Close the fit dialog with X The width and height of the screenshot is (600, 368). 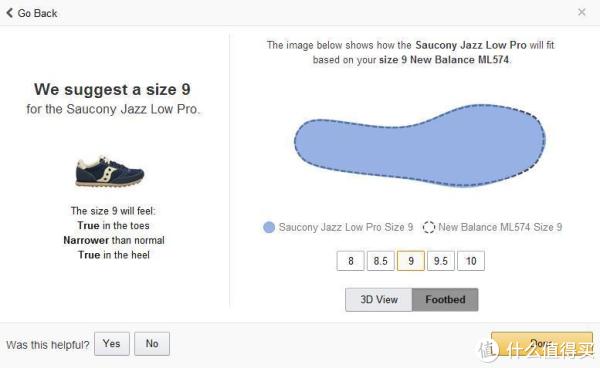582,12
